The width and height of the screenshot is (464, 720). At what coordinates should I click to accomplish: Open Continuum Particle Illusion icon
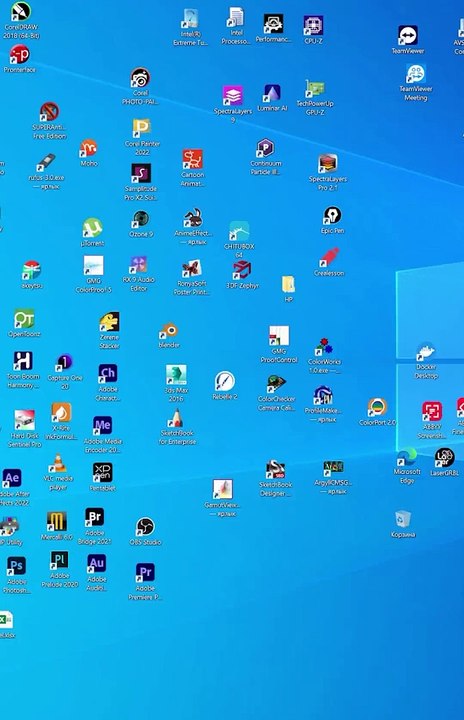(x=266, y=149)
